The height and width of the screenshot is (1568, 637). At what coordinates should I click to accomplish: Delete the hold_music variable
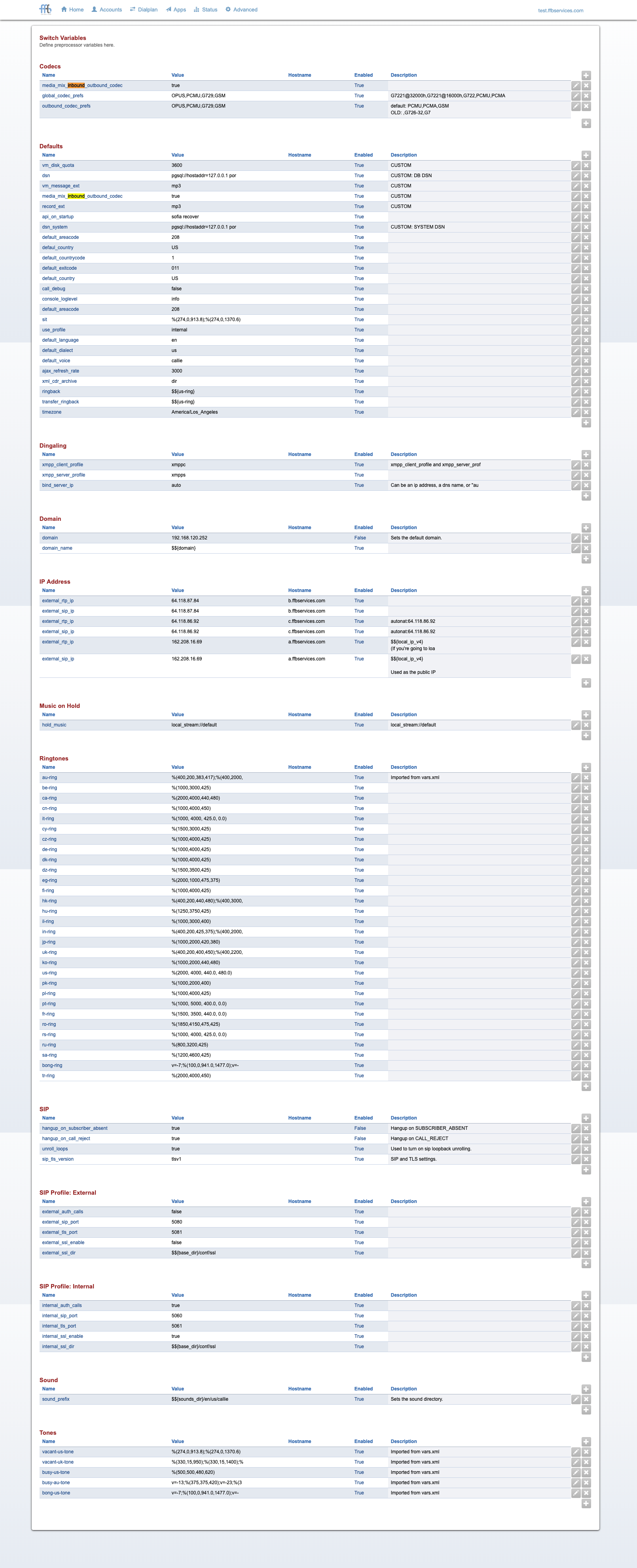pyautogui.click(x=586, y=726)
